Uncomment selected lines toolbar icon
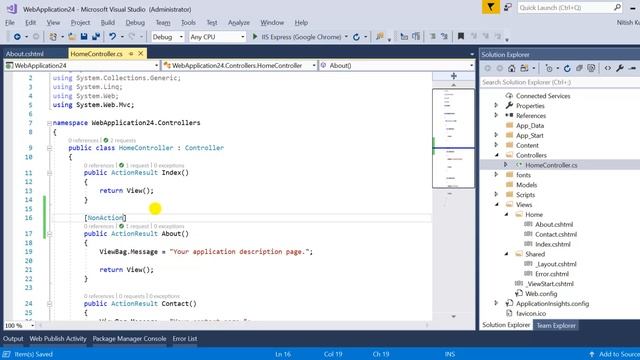Viewport: 640px width, 360px height. tap(444, 37)
